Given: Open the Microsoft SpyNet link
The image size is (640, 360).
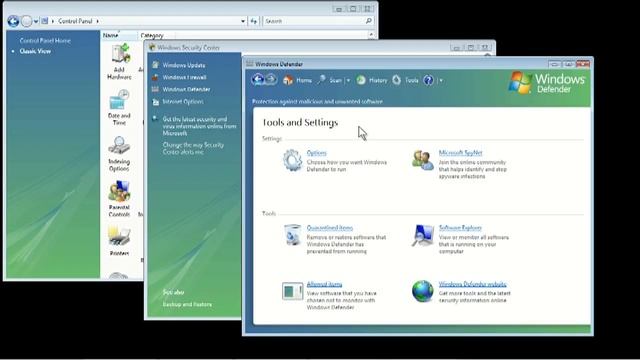Looking at the screenshot, I should [460, 153].
